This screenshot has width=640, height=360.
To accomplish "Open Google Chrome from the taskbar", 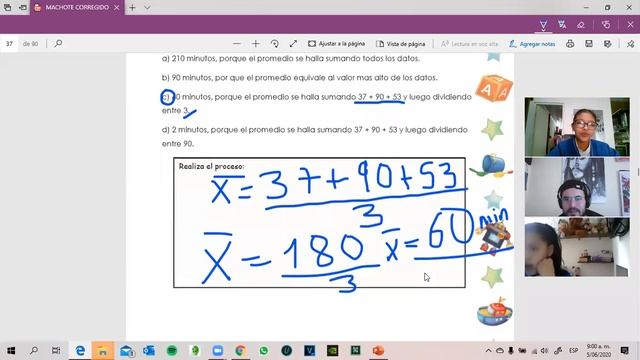I will pos(240,351).
